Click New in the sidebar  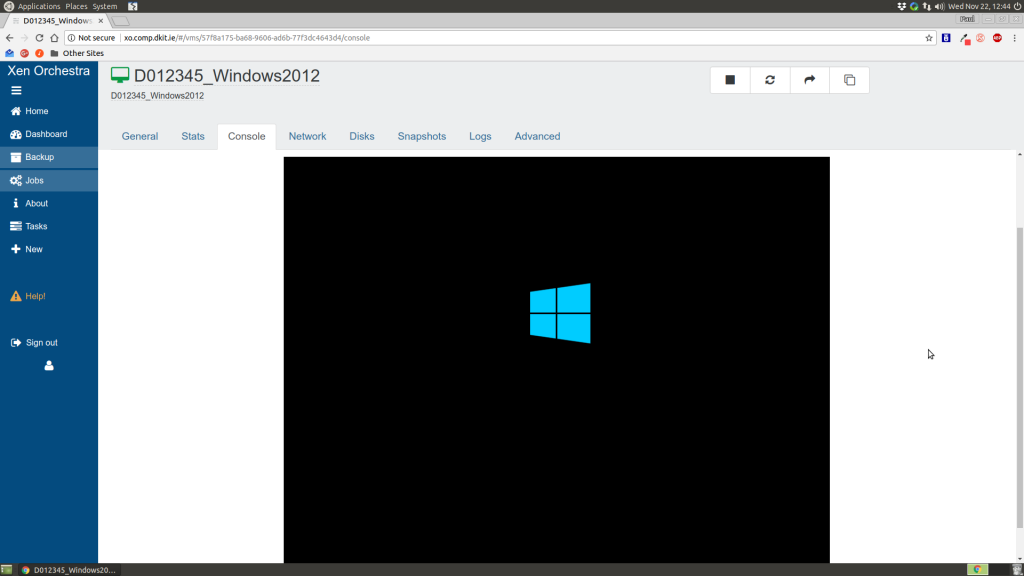[49, 249]
